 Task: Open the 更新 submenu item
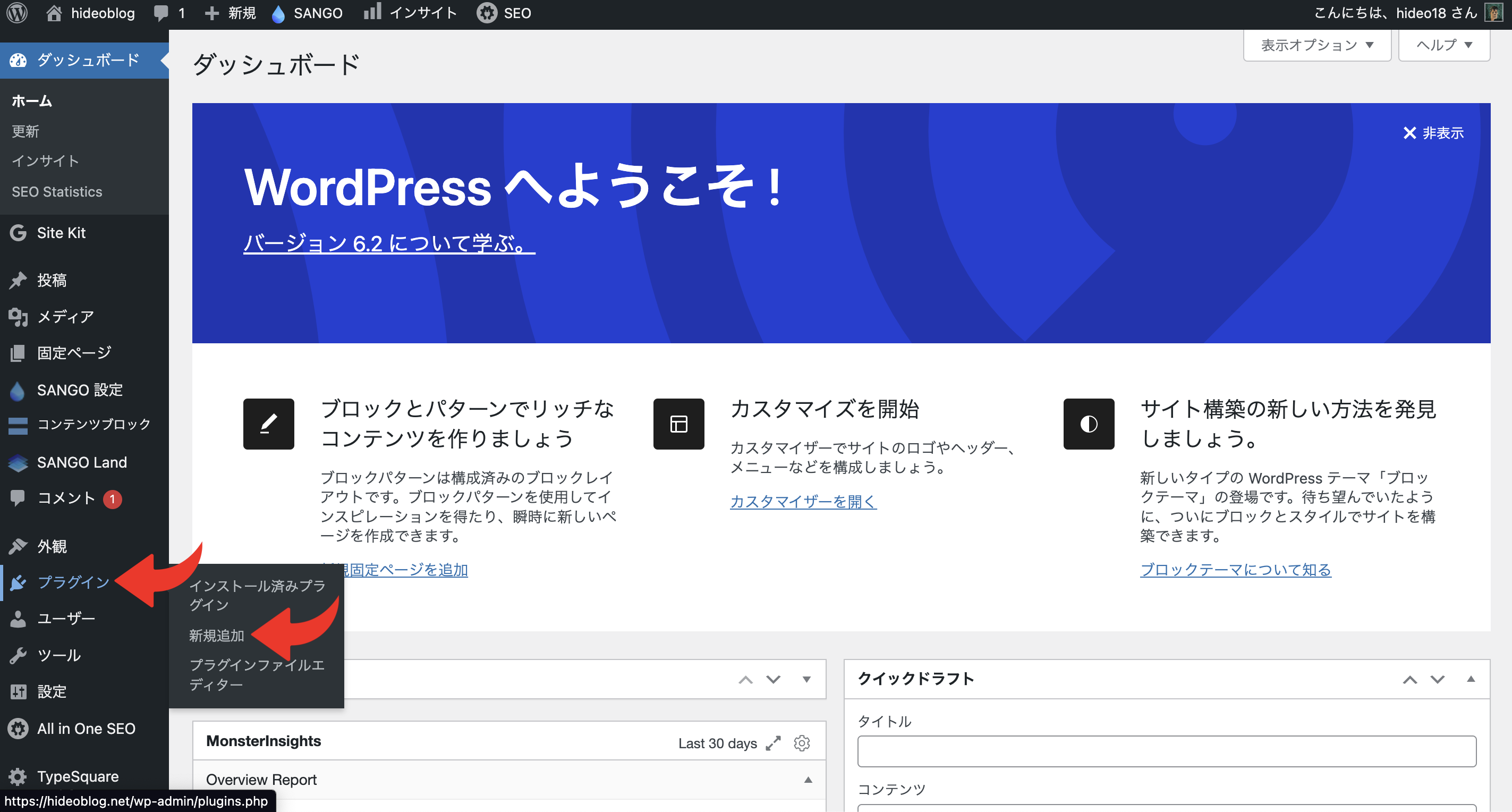pyautogui.click(x=26, y=131)
